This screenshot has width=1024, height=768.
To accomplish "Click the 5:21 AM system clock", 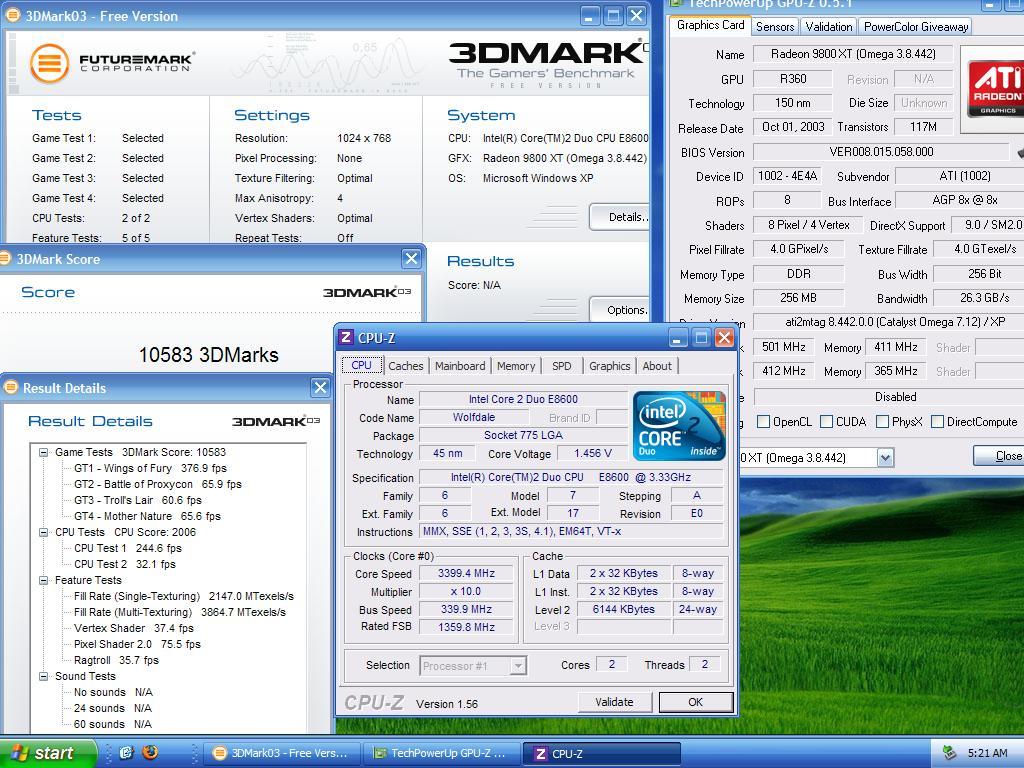I will click(x=987, y=753).
